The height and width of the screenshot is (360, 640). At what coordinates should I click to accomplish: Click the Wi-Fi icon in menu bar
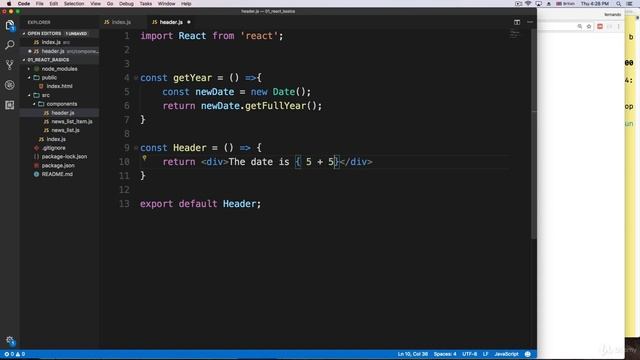coord(528,4)
